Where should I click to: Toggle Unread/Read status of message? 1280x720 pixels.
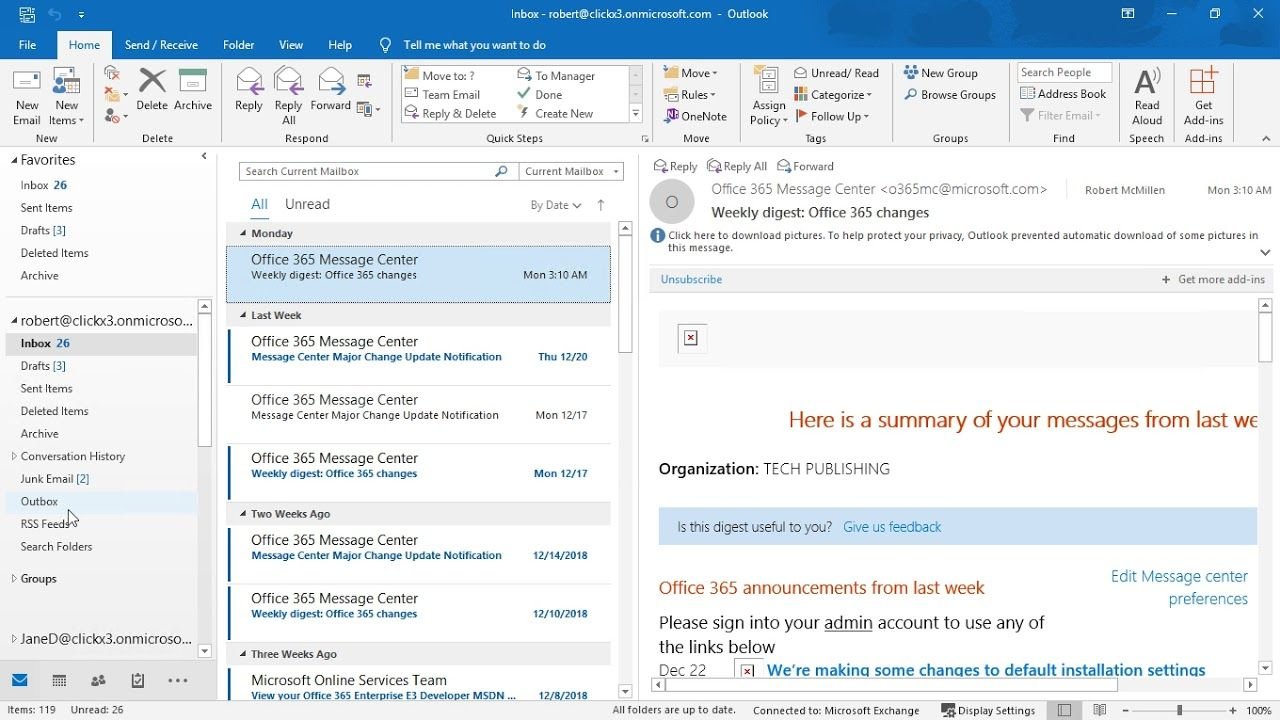tap(836, 73)
